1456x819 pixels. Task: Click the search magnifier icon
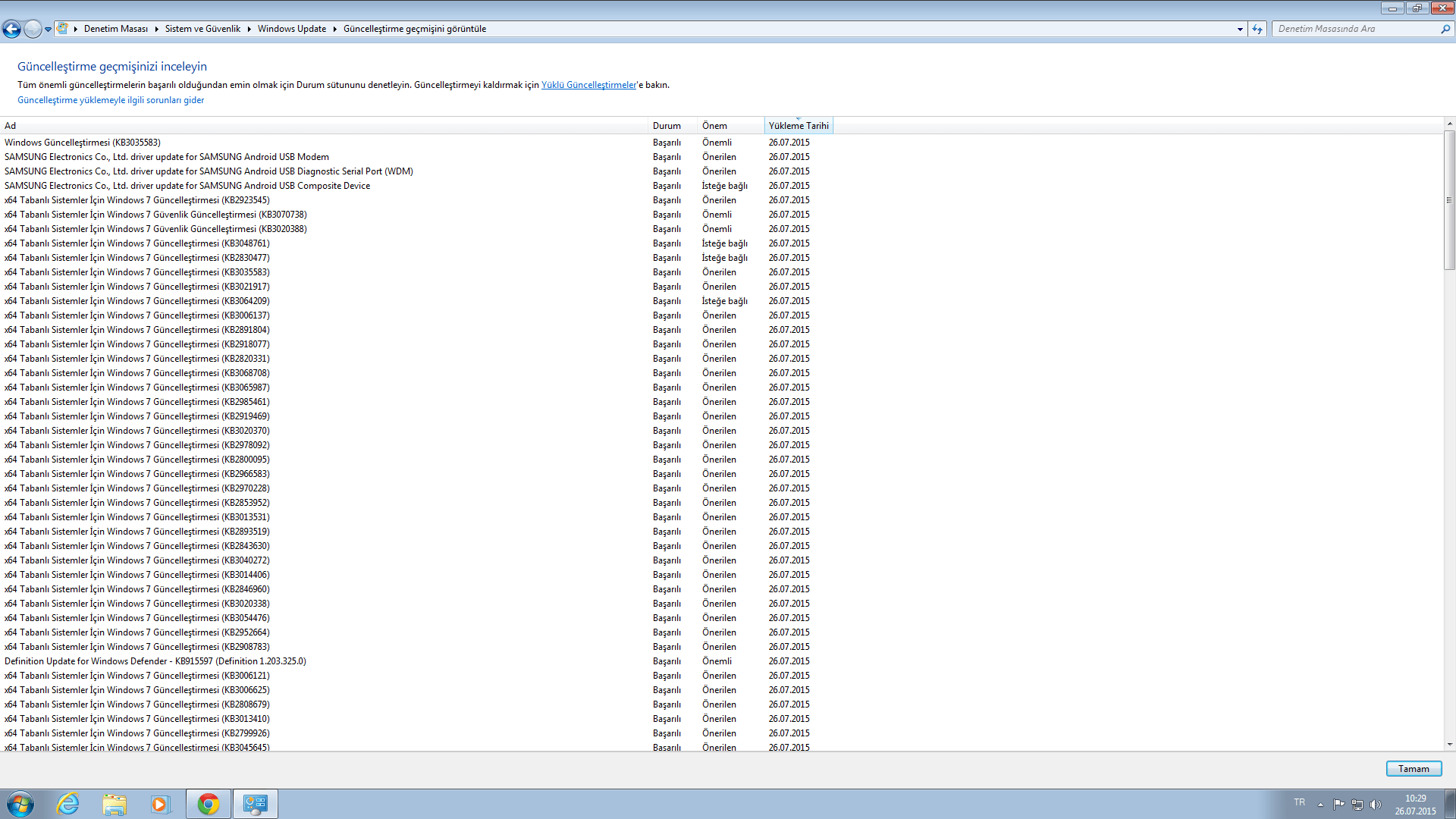click(x=1445, y=29)
